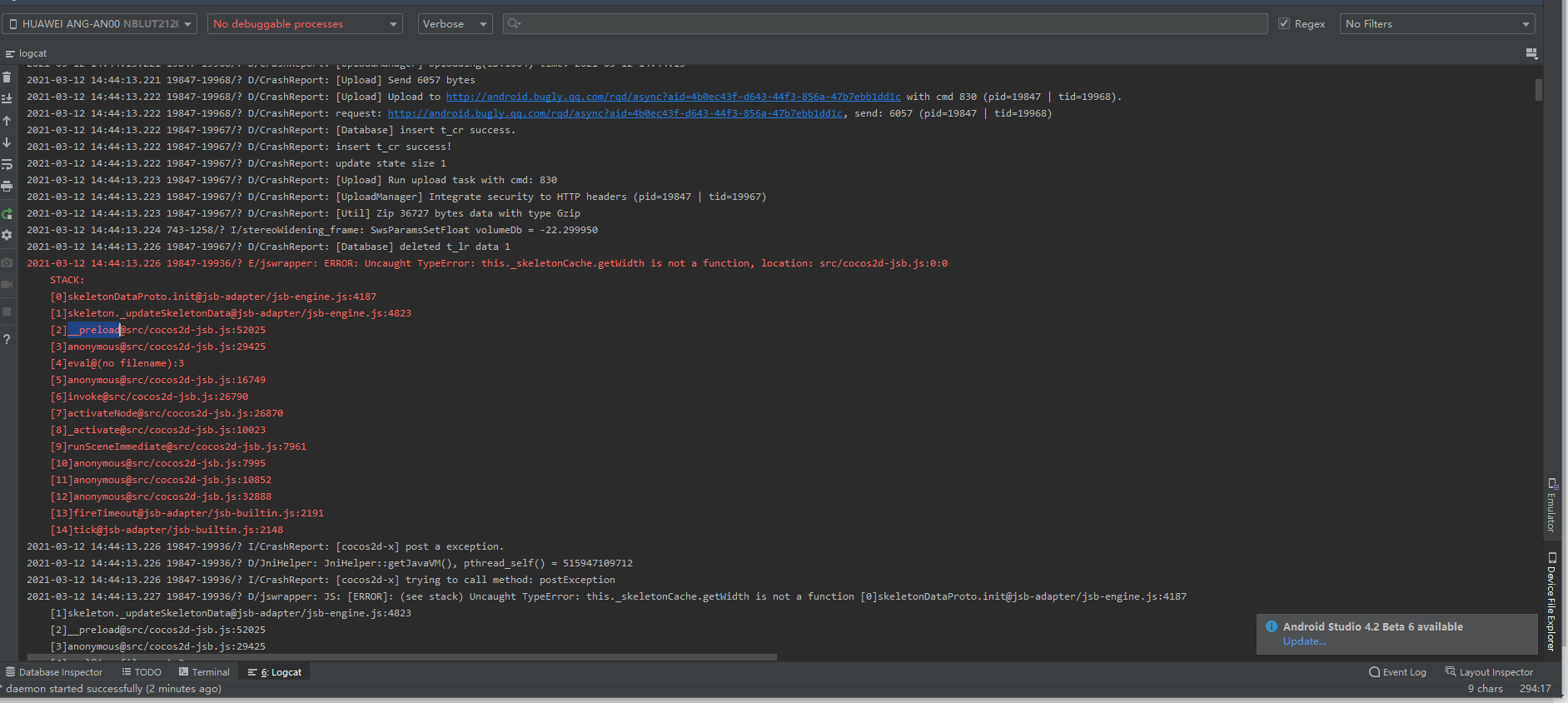Clear logcat with the trash icon
Screen dimensions: 1568x703
(x=7, y=77)
